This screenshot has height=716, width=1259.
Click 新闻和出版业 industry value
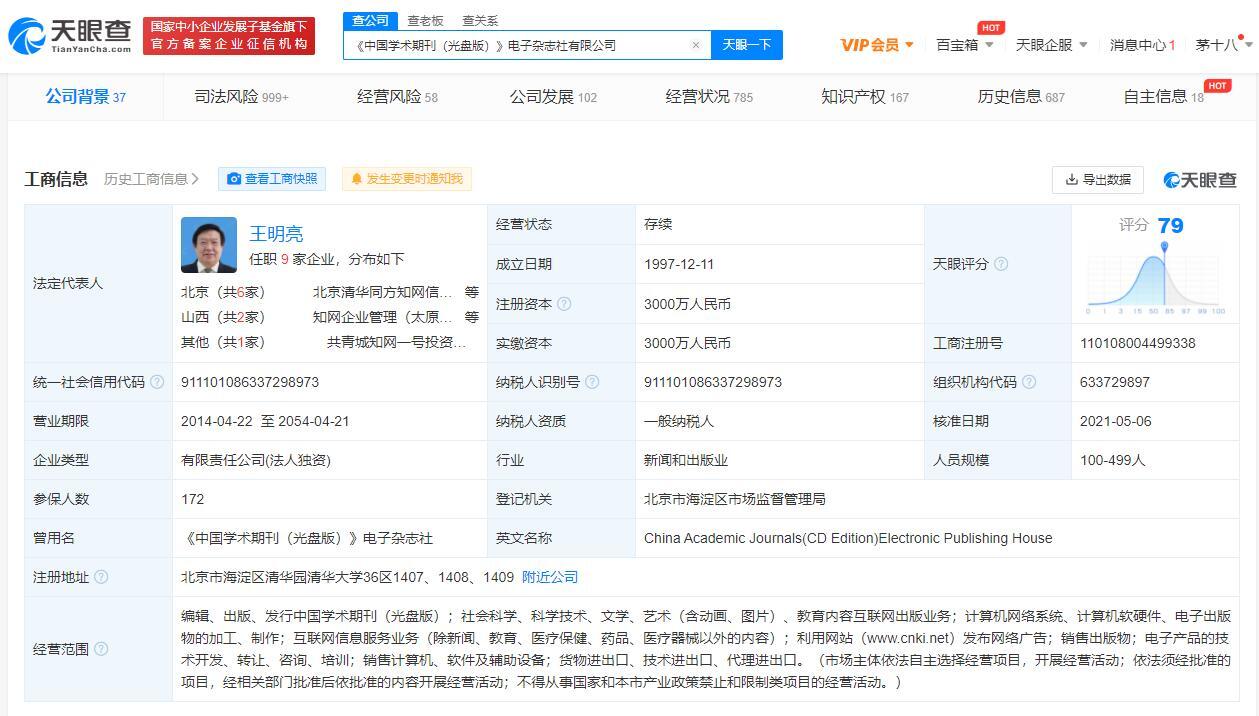pyautogui.click(x=686, y=460)
